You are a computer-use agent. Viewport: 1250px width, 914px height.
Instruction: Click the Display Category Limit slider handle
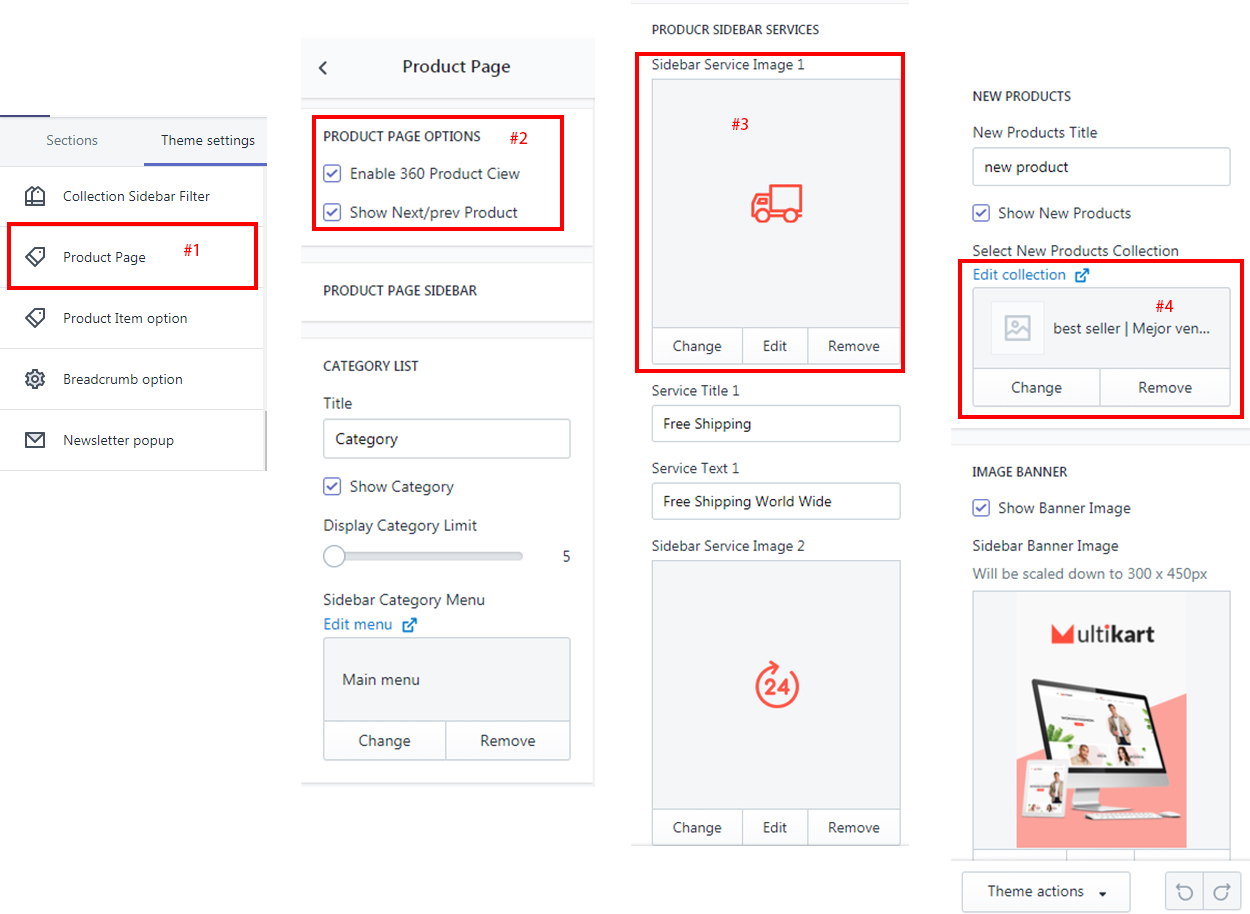(x=334, y=556)
